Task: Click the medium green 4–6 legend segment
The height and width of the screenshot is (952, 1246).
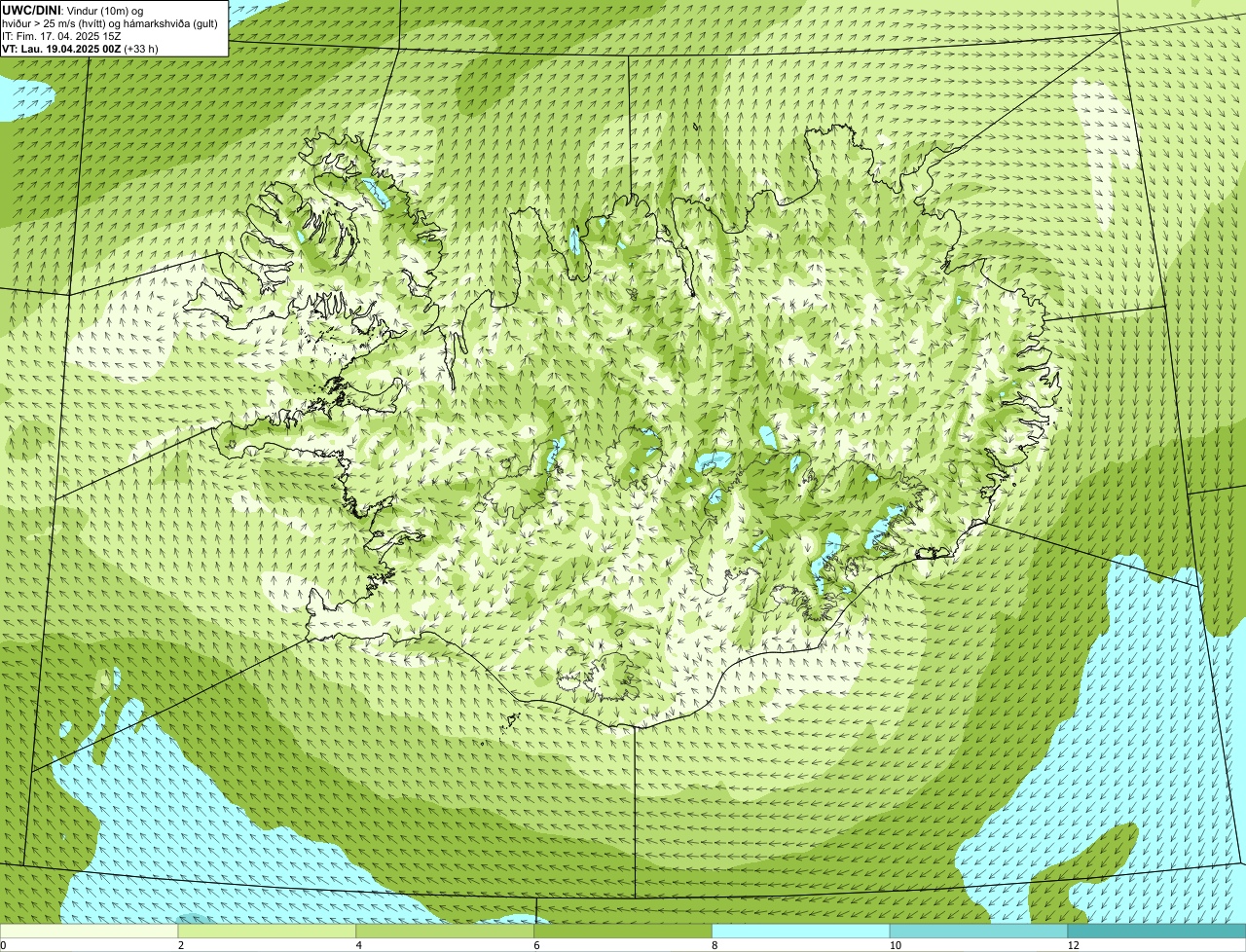Action: [x=446, y=931]
